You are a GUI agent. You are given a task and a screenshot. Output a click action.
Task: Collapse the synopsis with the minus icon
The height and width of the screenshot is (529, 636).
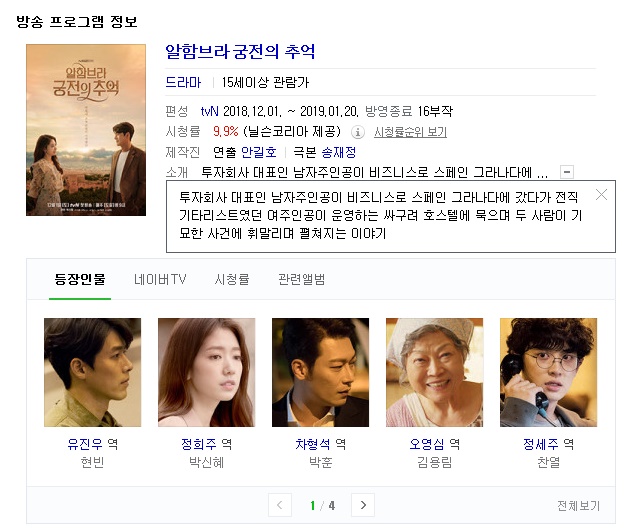(x=567, y=172)
